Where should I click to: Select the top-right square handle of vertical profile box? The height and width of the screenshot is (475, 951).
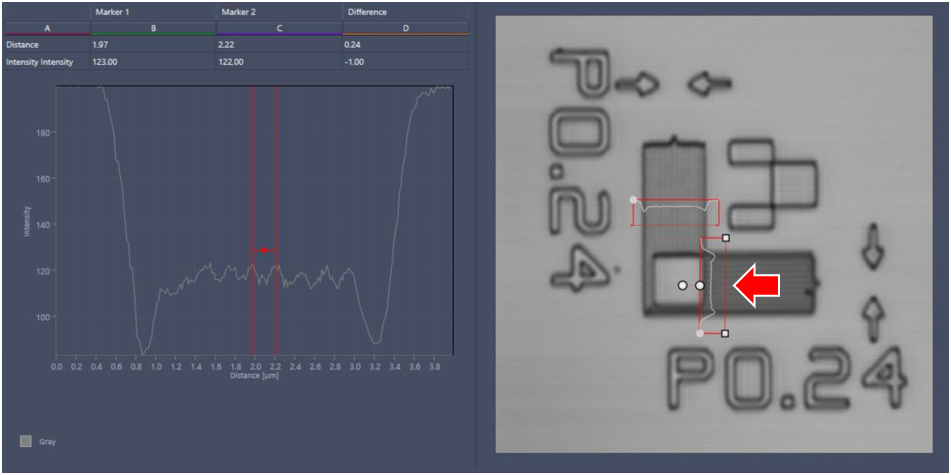tap(726, 238)
